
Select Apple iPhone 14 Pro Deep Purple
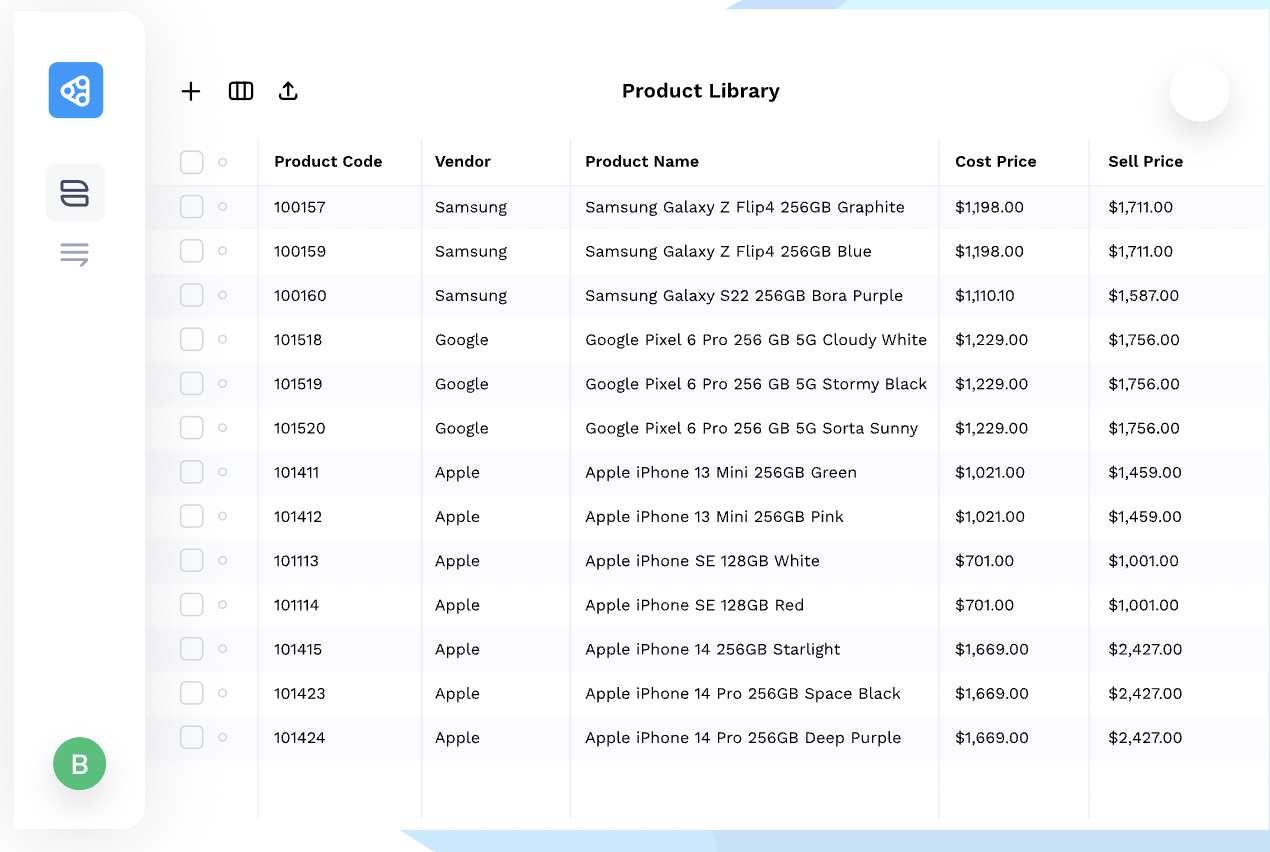tap(743, 737)
